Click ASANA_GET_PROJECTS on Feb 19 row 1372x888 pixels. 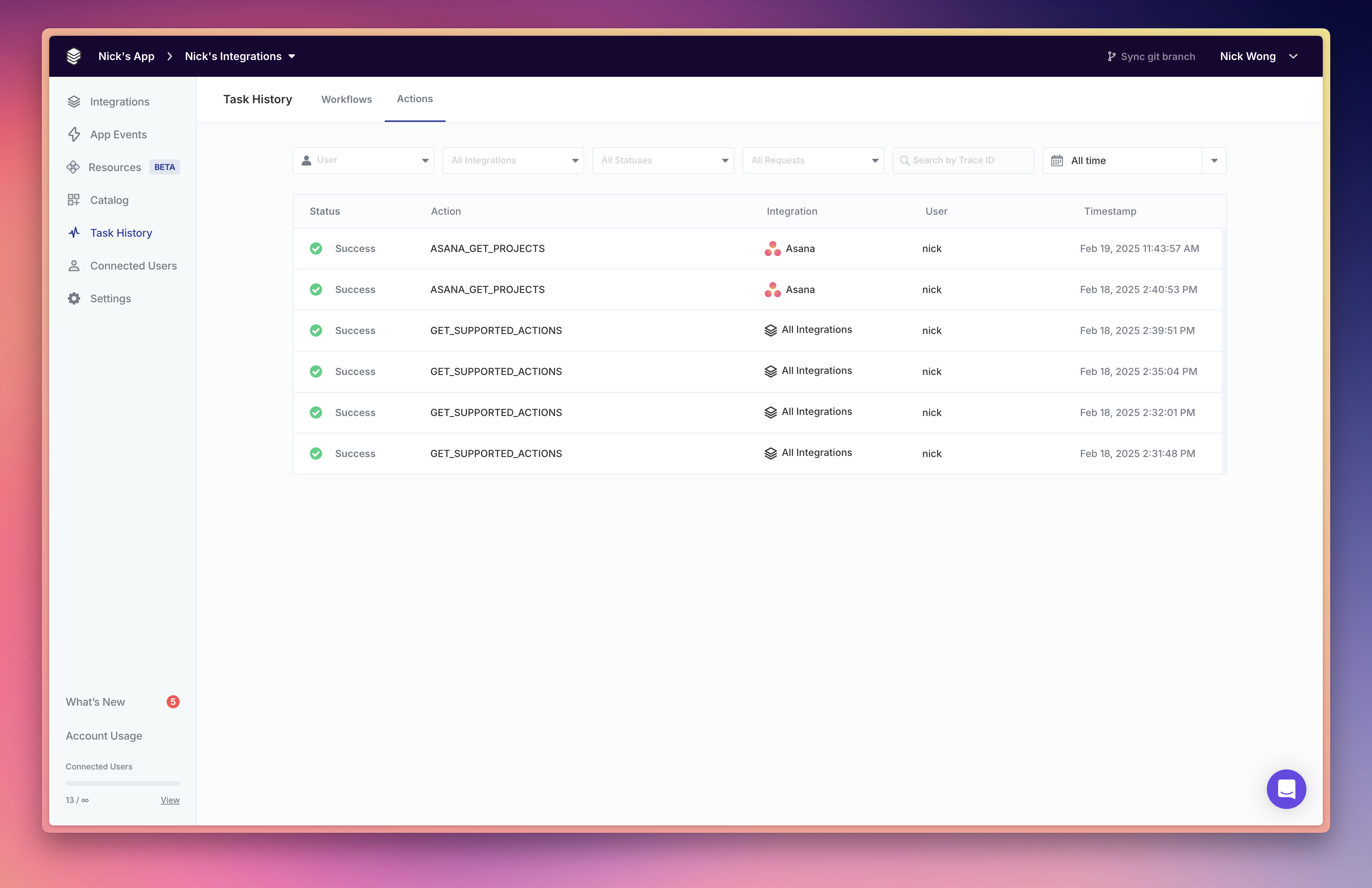pos(487,248)
